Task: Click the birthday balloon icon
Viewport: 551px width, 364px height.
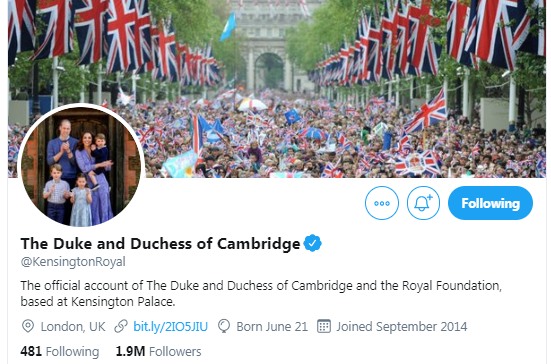Action: (224, 326)
